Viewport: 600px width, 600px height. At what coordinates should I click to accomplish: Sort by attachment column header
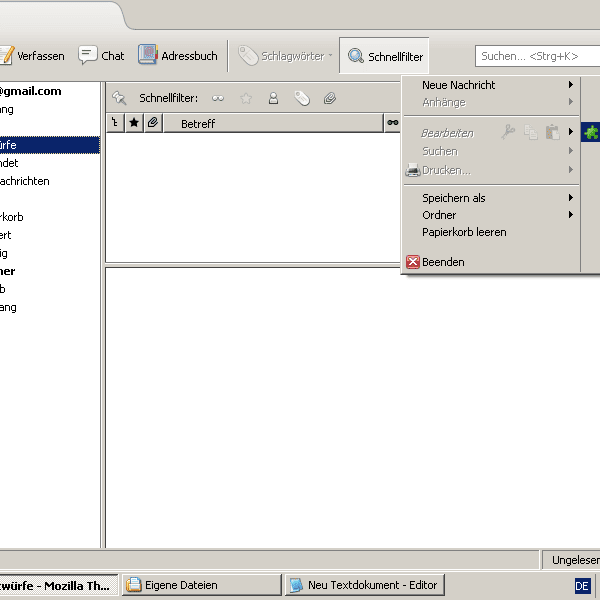pos(153,123)
